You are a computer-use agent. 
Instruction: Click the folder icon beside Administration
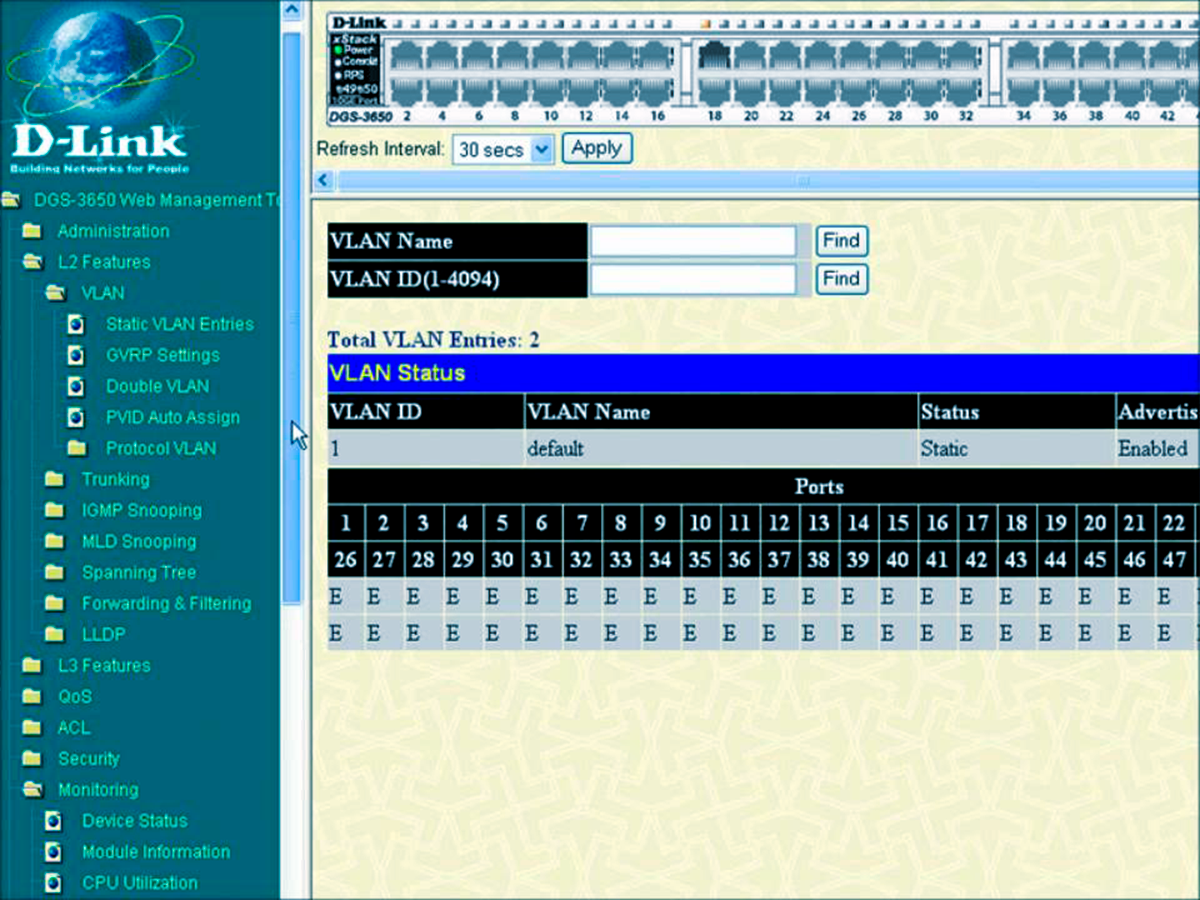[33, 231]
